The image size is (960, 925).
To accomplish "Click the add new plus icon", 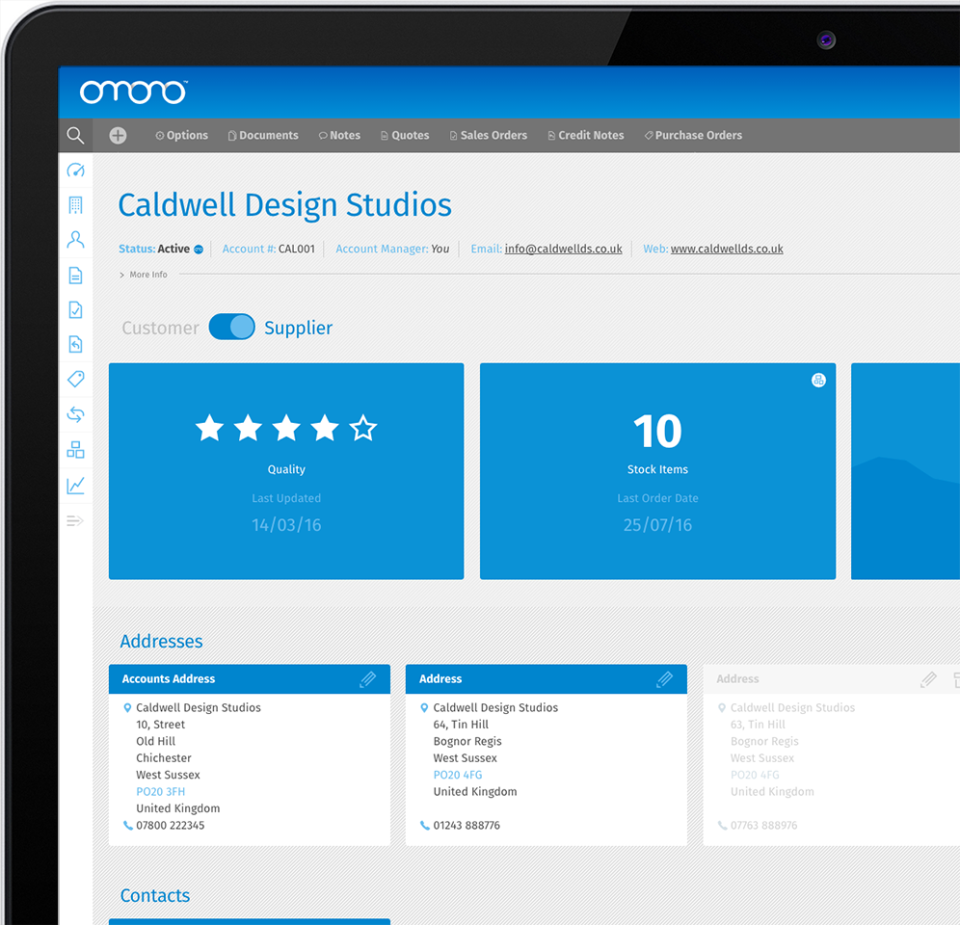I will click(117, 135).
